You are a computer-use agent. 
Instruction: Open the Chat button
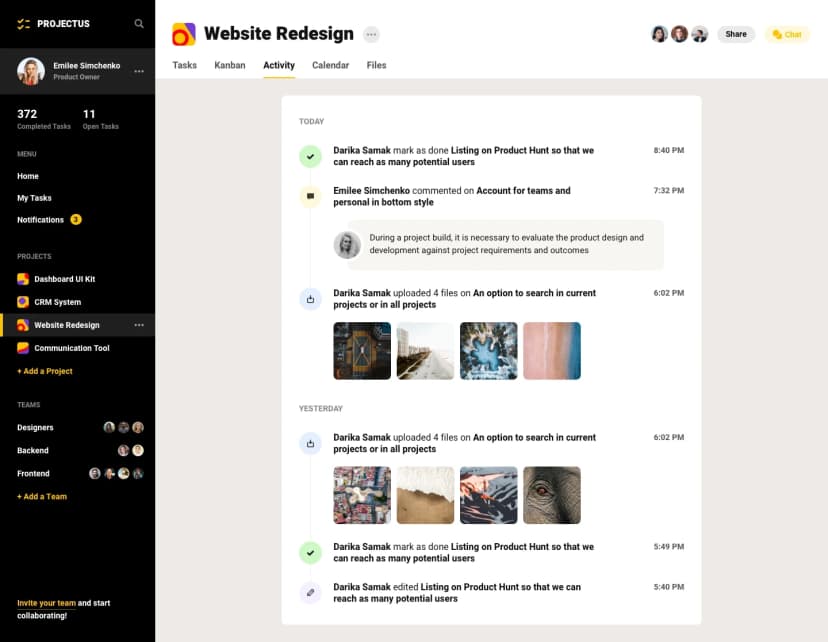[x=787, y=34]
